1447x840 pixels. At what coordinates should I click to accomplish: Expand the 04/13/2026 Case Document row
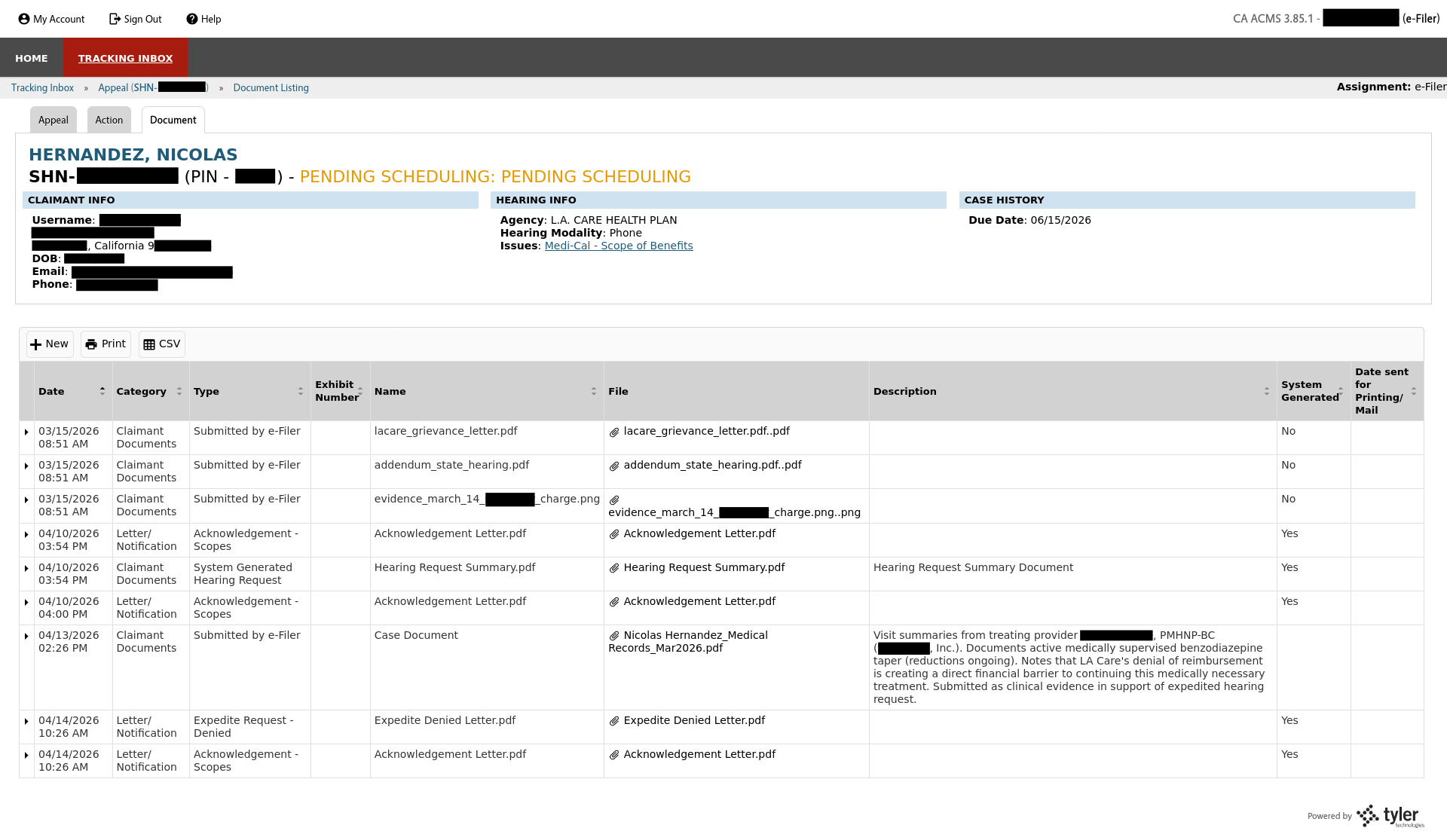(x=26, y=637)
